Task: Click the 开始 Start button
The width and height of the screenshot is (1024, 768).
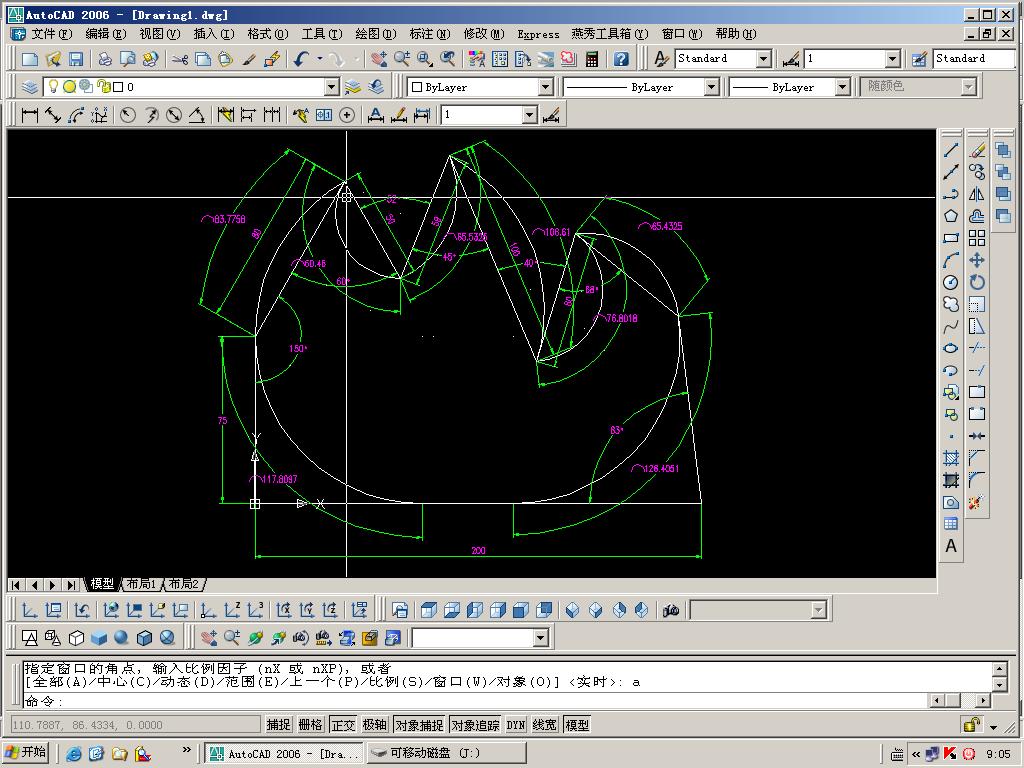Action: tap(26, 753)
